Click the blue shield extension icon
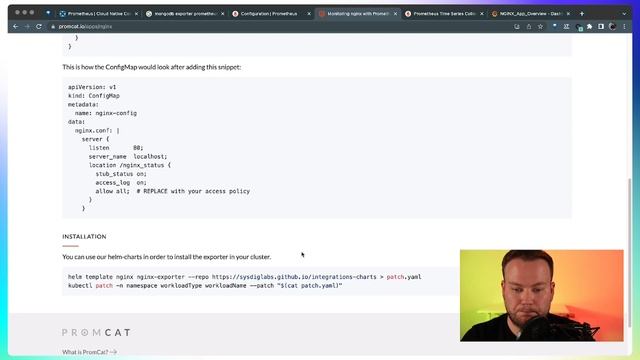Viewport: 640px width, 360px height. point(554,26)
